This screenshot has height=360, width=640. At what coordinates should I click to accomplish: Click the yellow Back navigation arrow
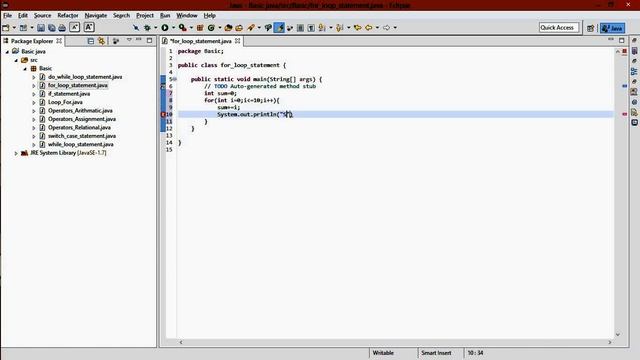[x=369, y=28]
